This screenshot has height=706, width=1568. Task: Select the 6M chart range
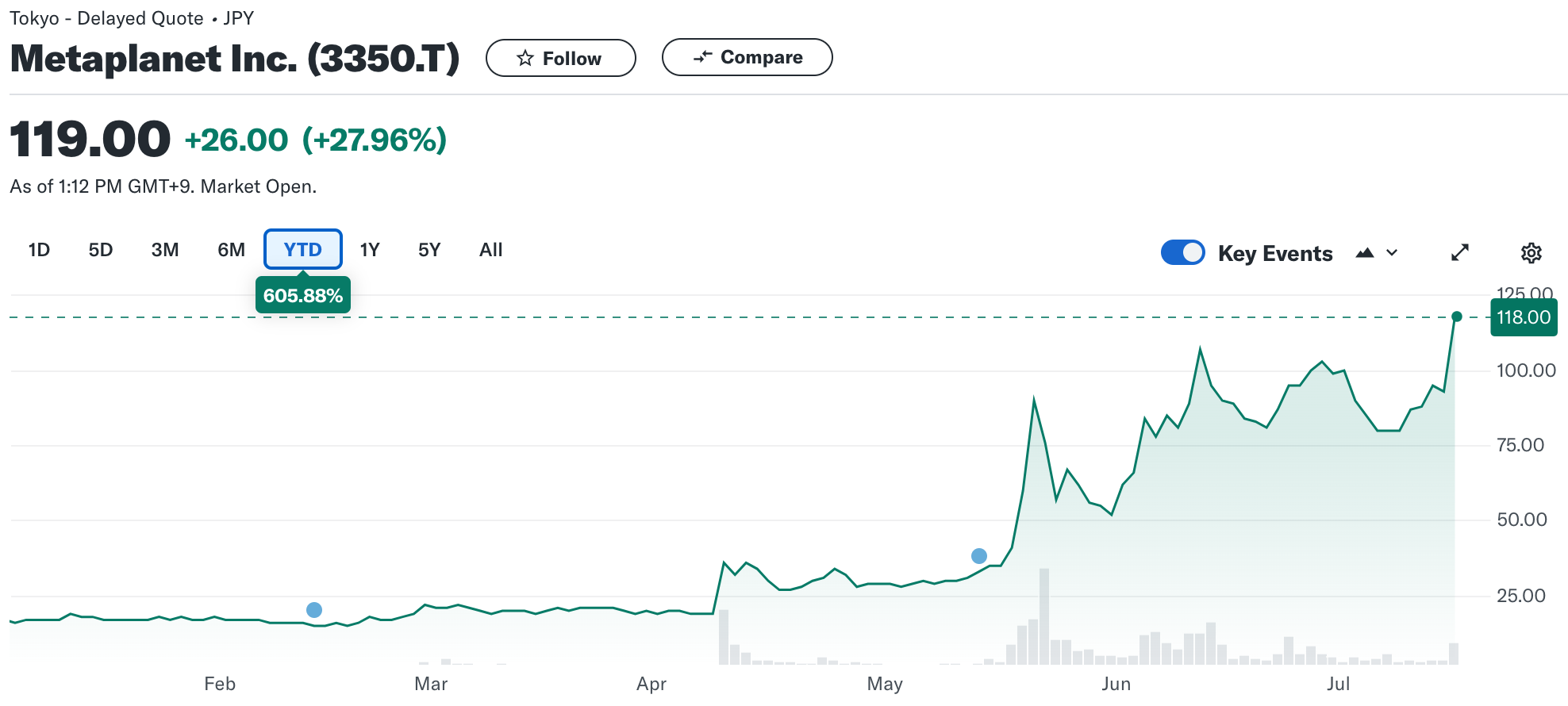(x=231, y=250)
